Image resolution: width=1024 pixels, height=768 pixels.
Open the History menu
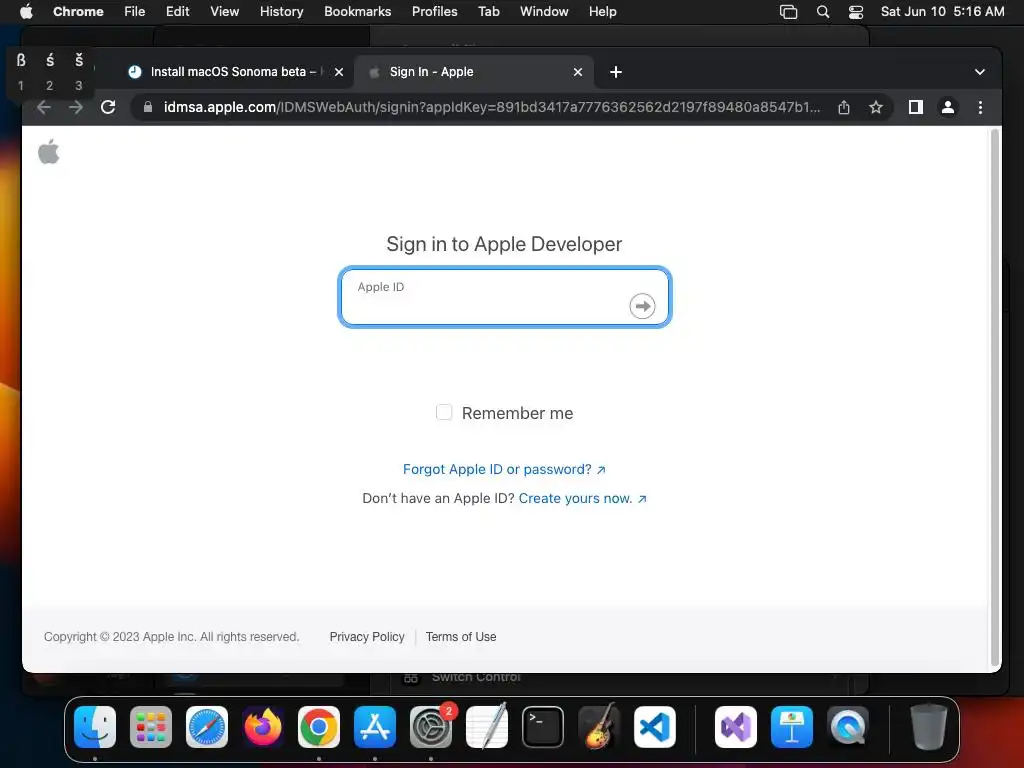tap(281, 12)
